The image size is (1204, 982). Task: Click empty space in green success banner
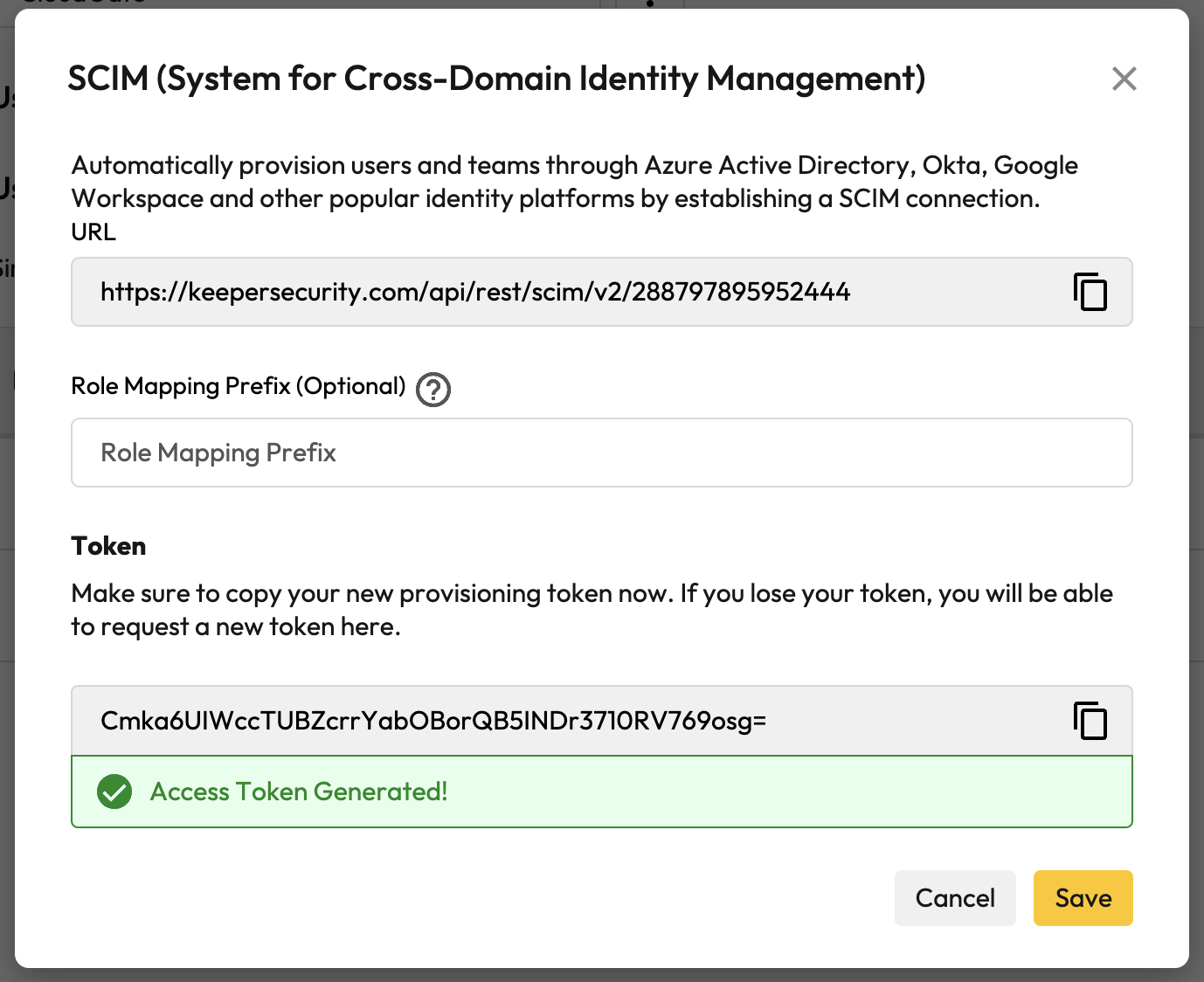[x=786, y=792]
